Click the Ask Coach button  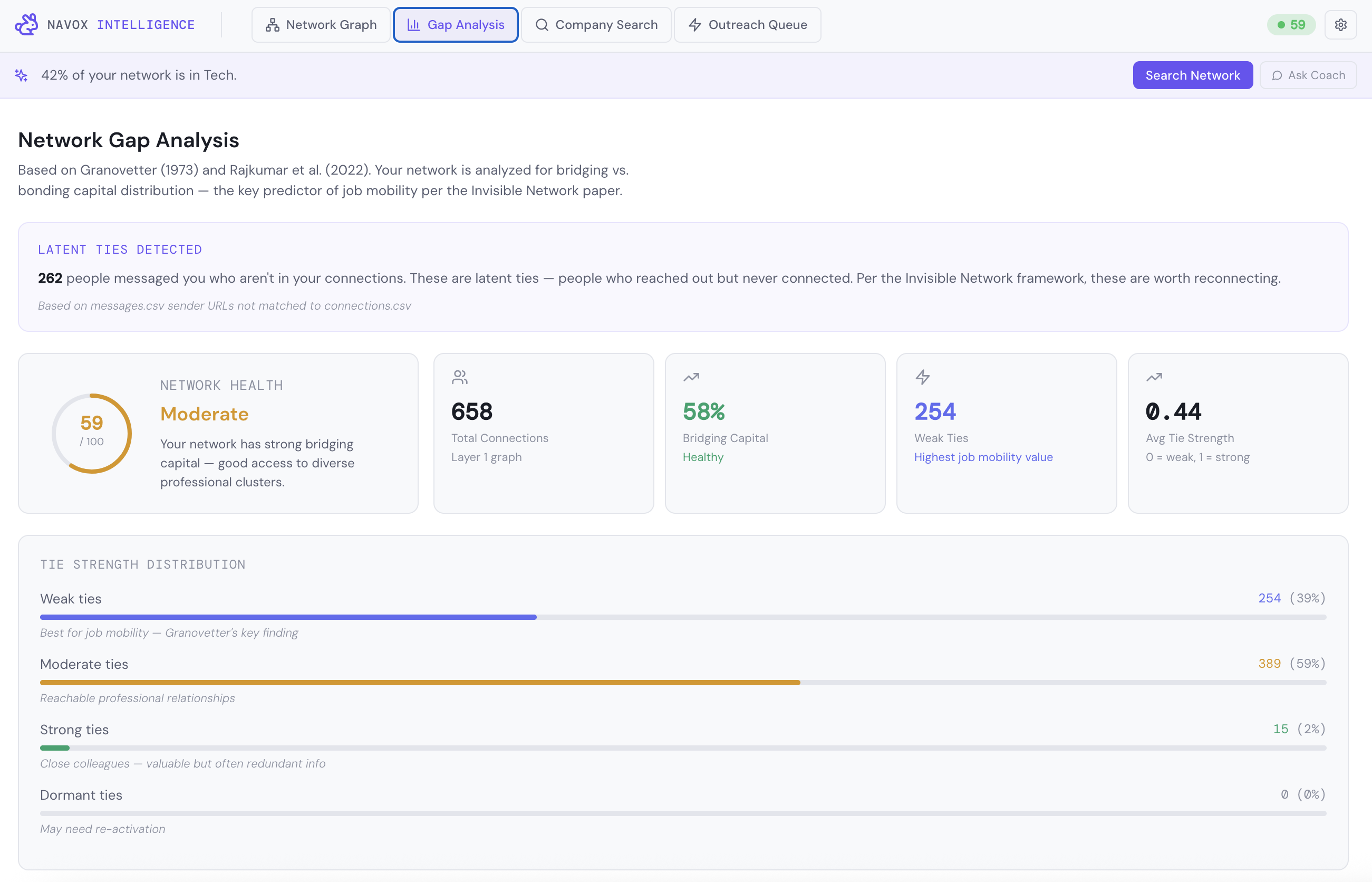coord(1308,75)
